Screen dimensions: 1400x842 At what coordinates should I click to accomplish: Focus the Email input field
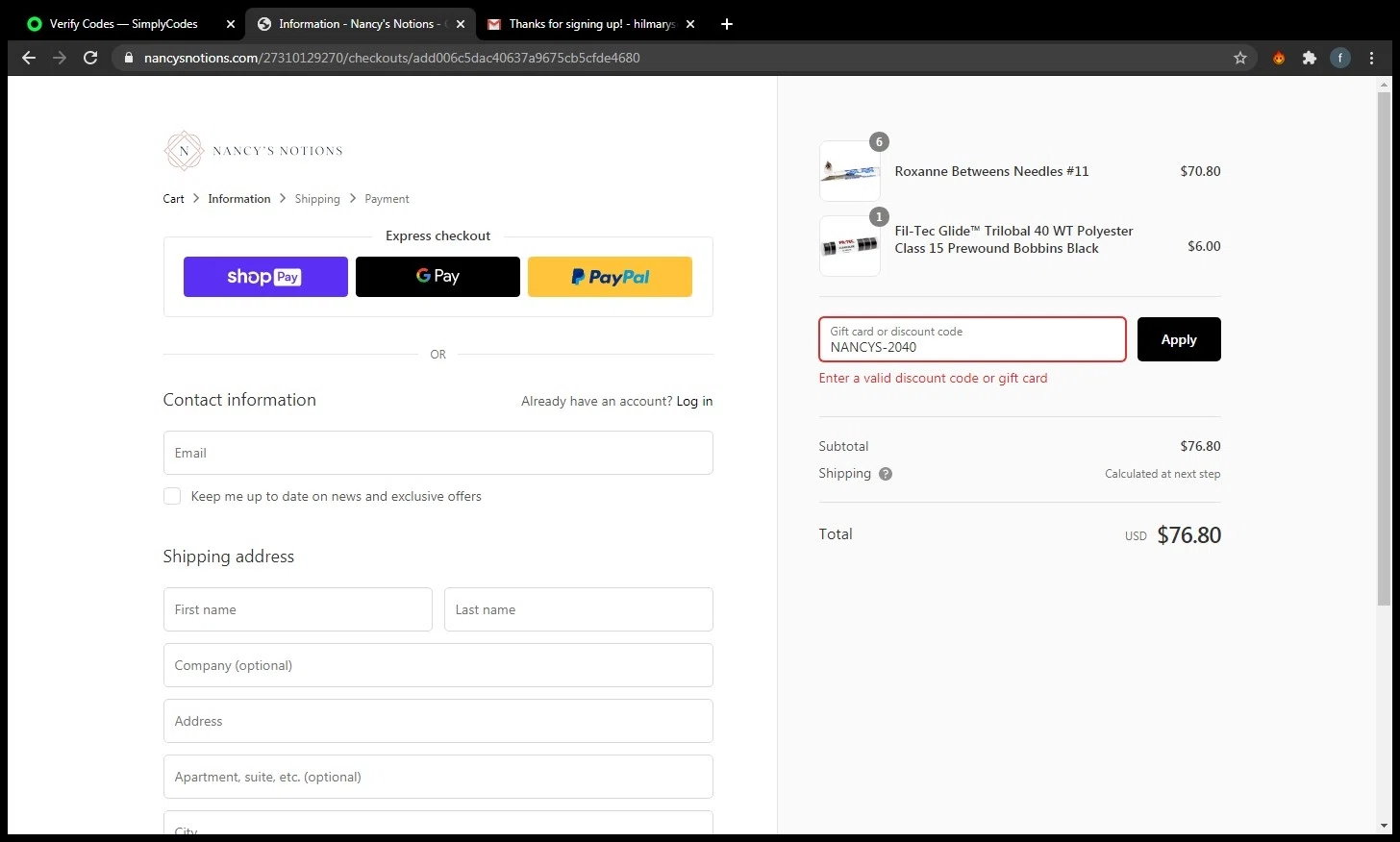(437, 453)
